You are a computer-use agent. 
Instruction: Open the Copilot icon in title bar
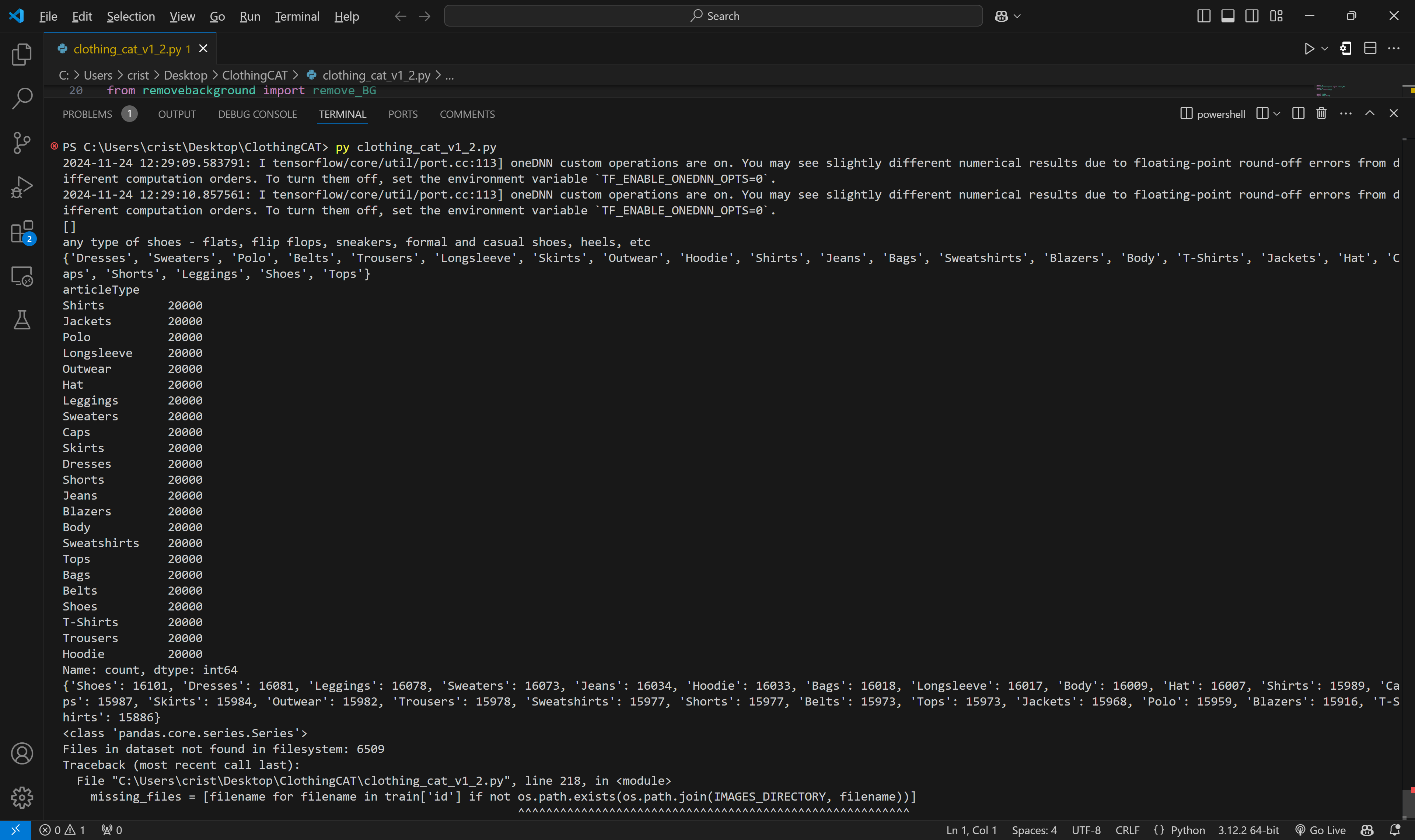point(1001,16)
